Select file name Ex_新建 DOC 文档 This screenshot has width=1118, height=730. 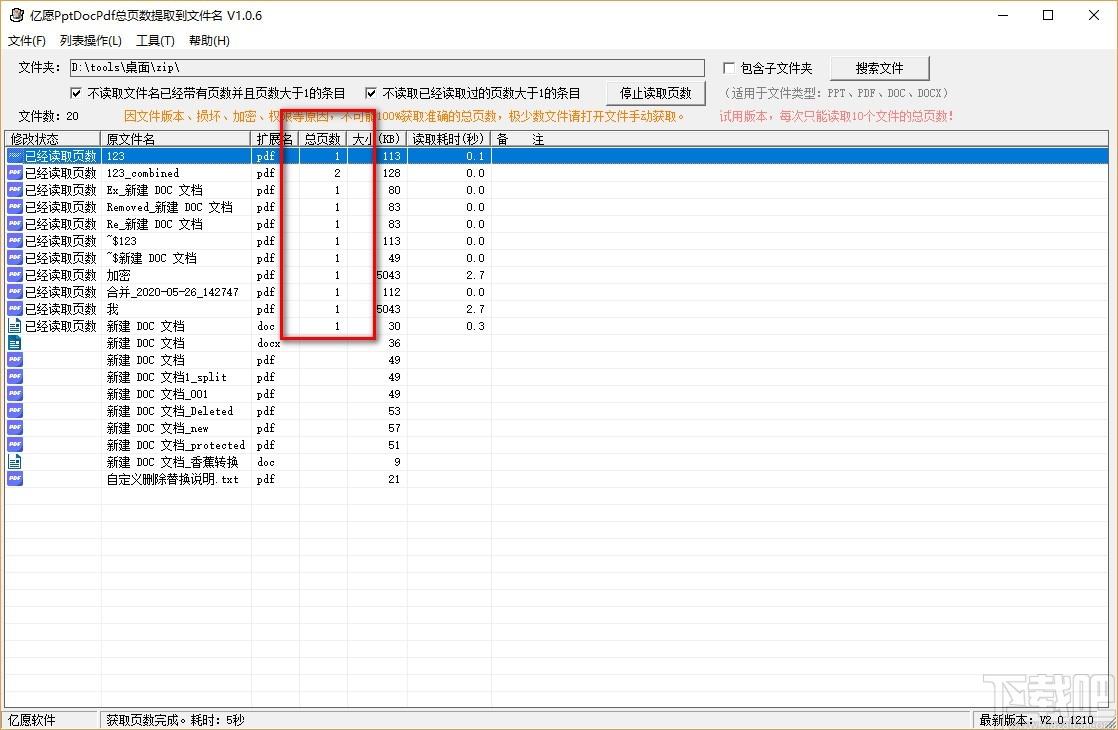155,190
